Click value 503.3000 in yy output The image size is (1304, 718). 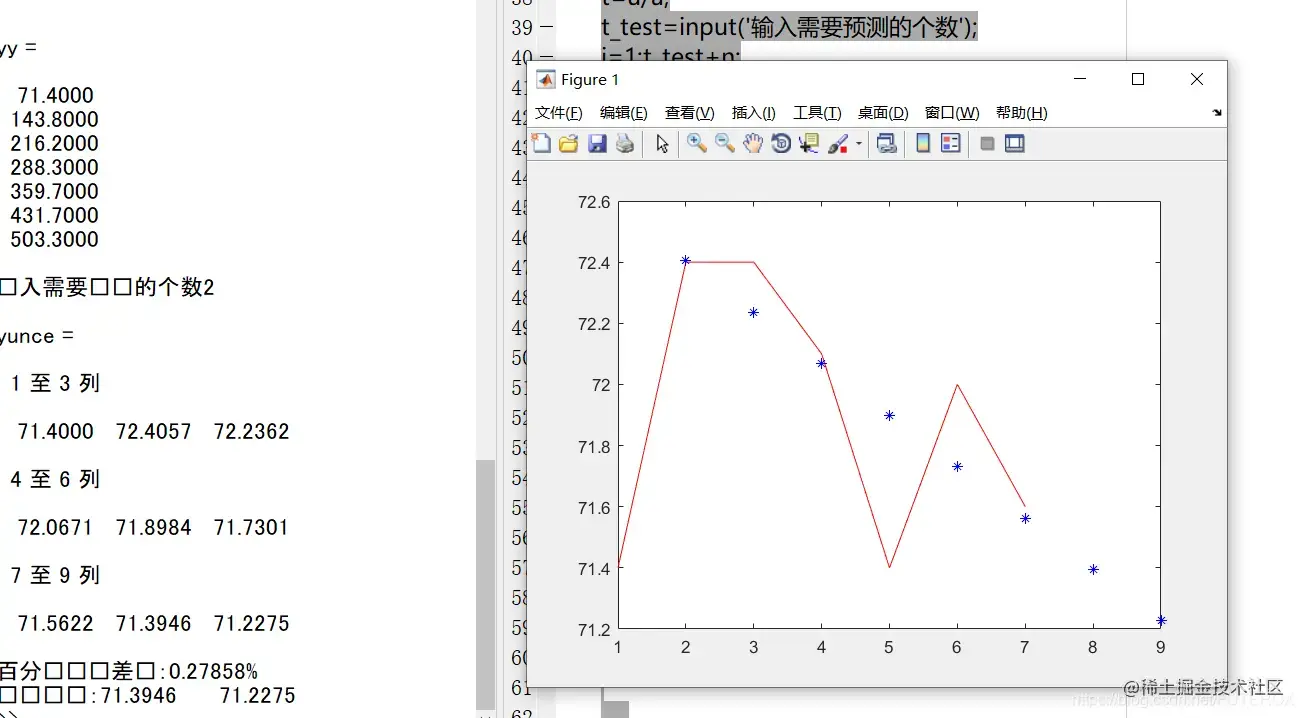coord(54,240)
